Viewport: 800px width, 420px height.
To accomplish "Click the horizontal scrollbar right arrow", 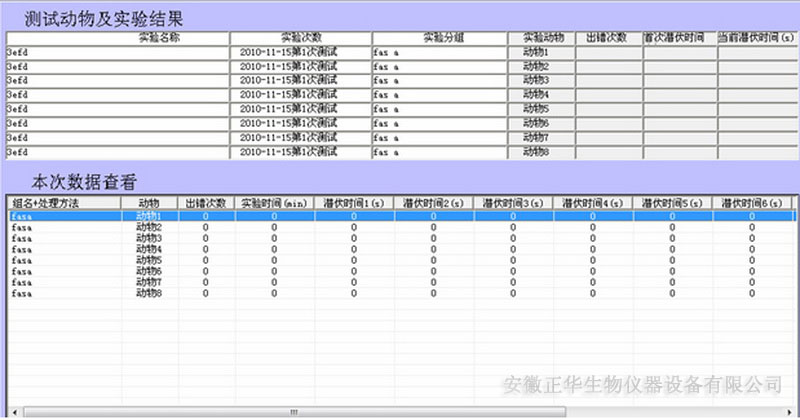I will [790, 412].
